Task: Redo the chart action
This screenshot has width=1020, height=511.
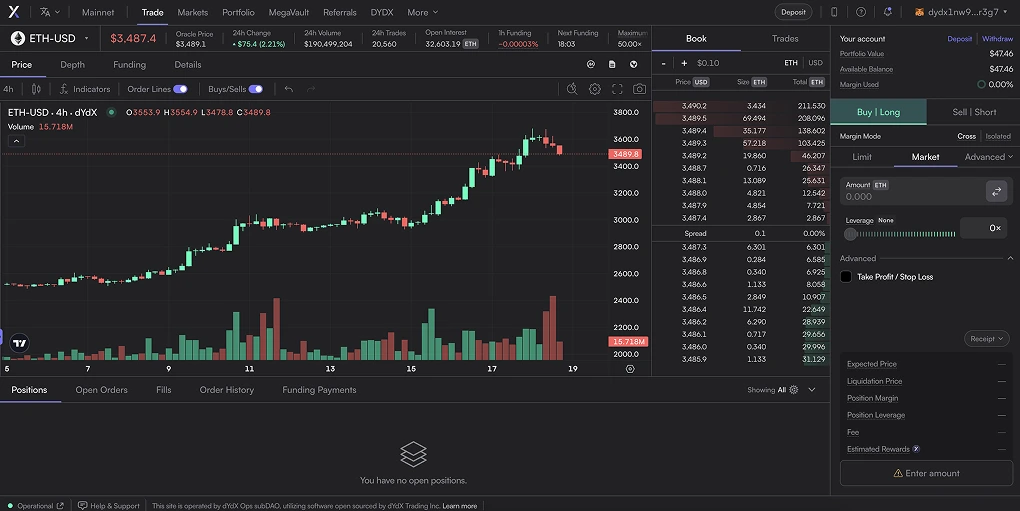Action: (x=311, y=89)
